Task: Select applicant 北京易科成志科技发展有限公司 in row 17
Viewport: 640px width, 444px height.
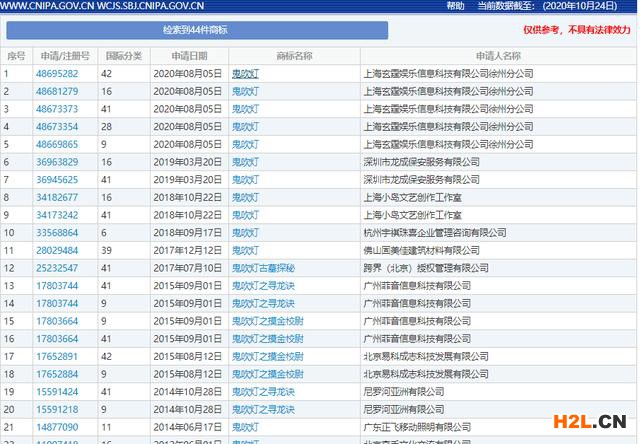Action: [x=426, y=356]
